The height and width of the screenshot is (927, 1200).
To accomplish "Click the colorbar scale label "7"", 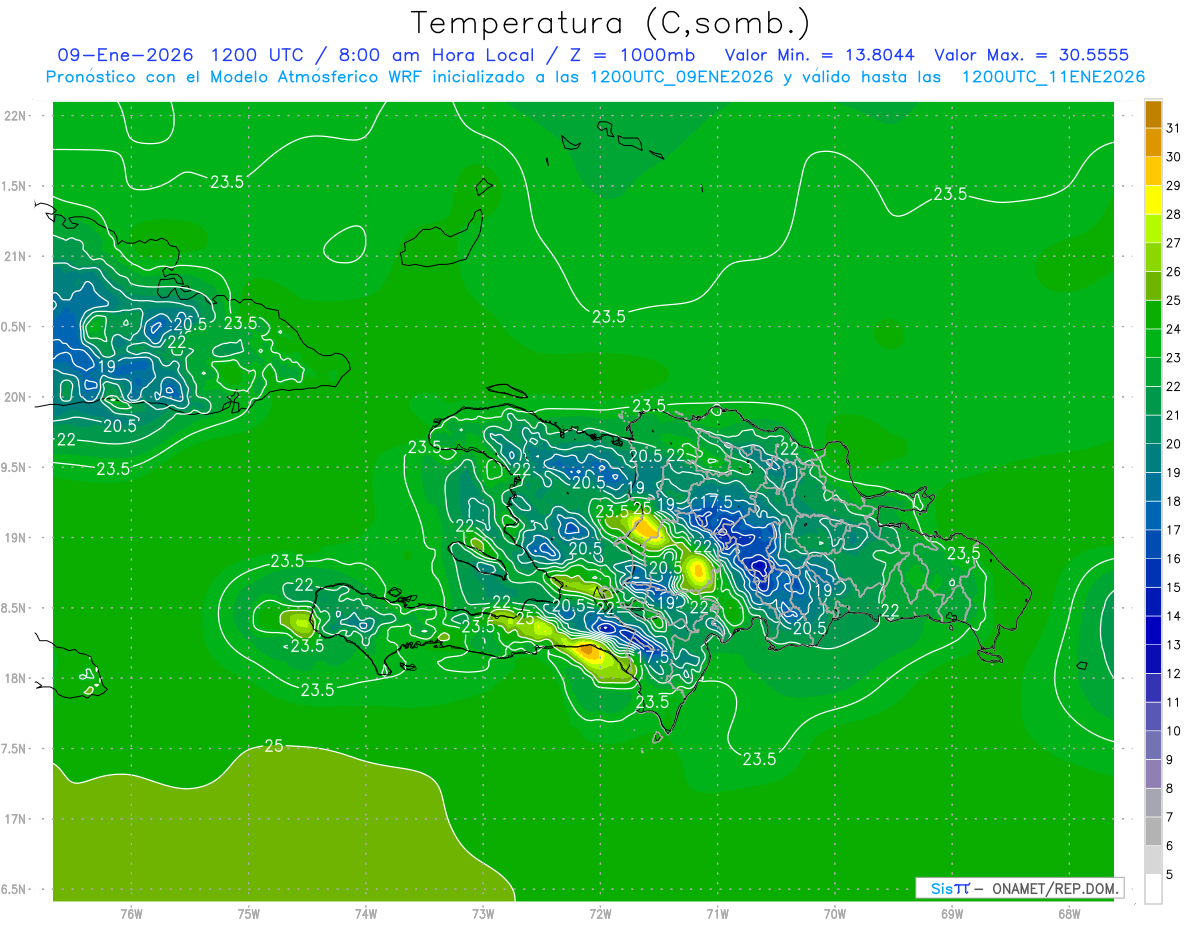I will tap(1169, 818).
